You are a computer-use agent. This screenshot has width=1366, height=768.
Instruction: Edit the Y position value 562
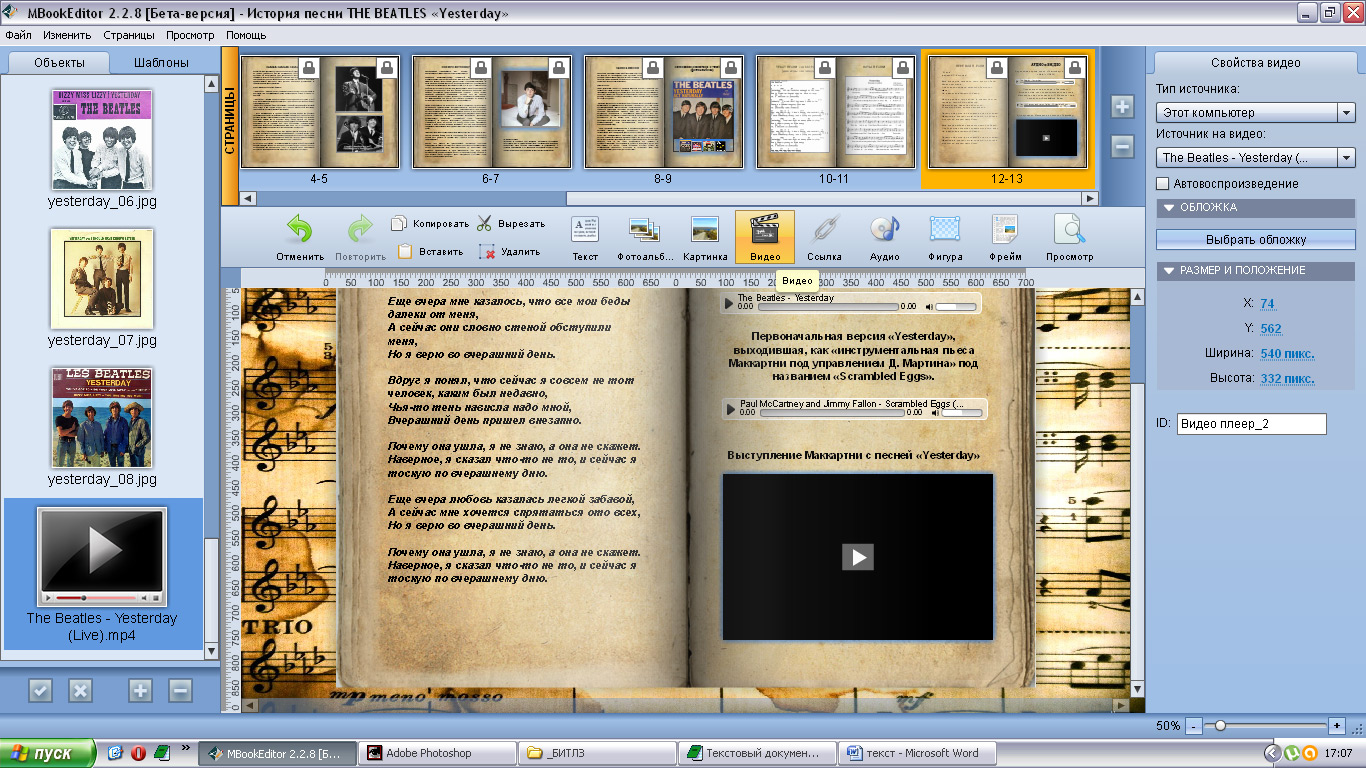pyautogui.click(x=1271, y=329)
